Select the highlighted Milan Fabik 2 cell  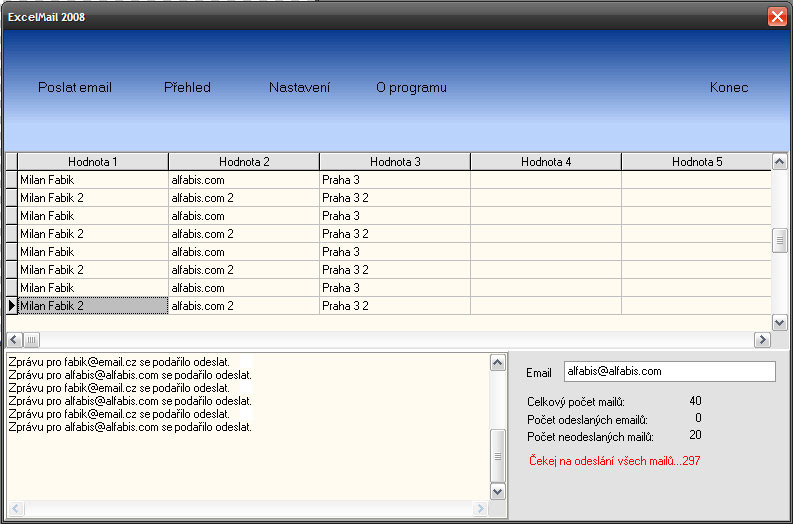pos(93,305)
